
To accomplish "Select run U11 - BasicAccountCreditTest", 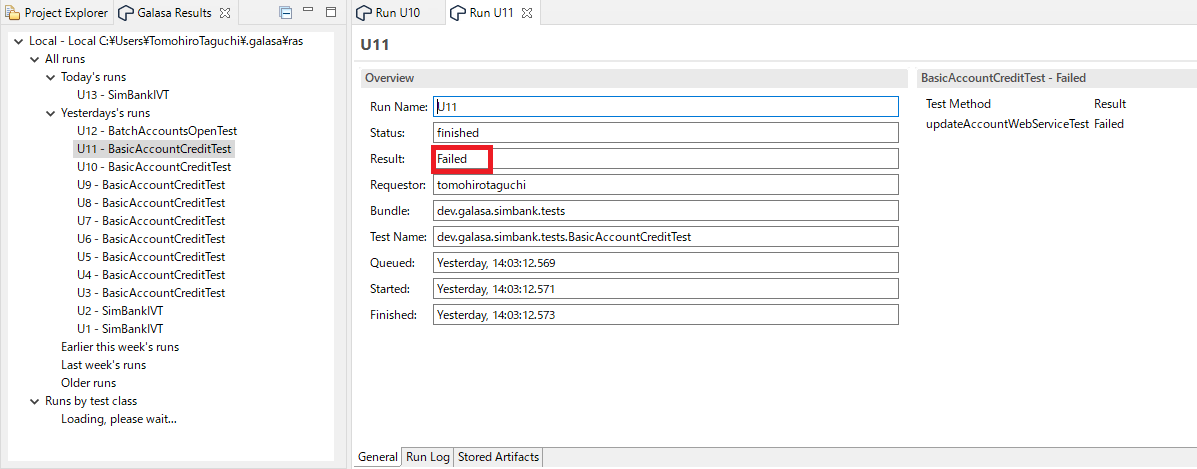I will pyautogui.click(x=154, y=149).
